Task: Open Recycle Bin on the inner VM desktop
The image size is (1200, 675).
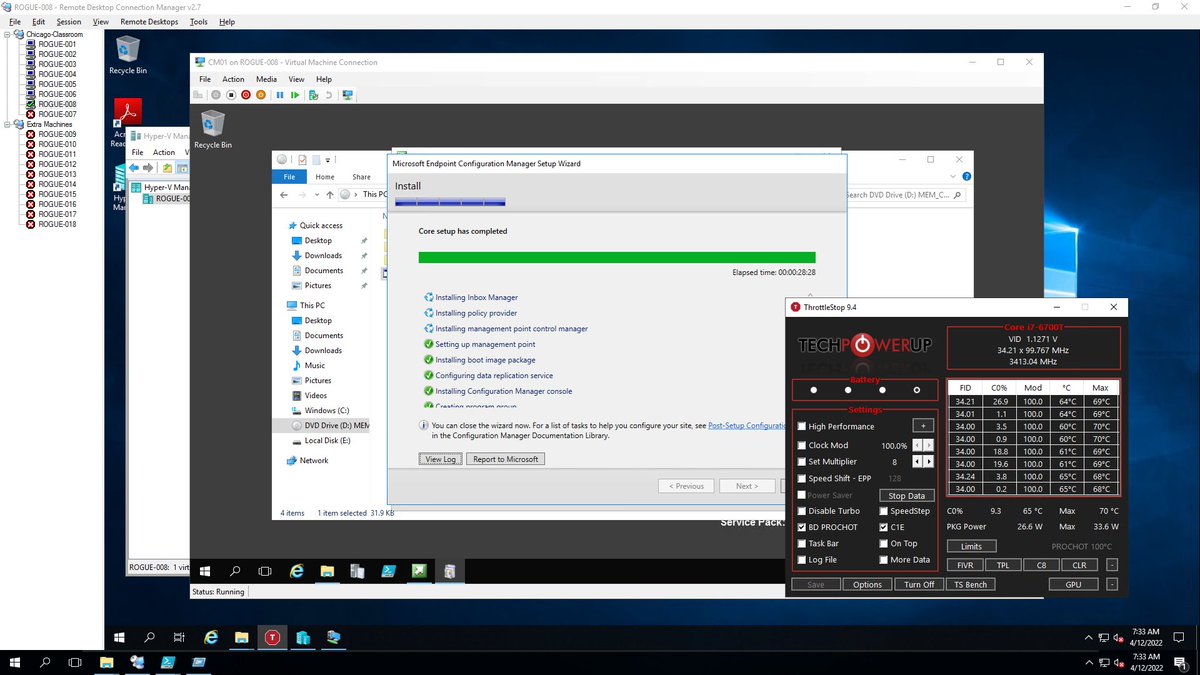Action: 212,129
